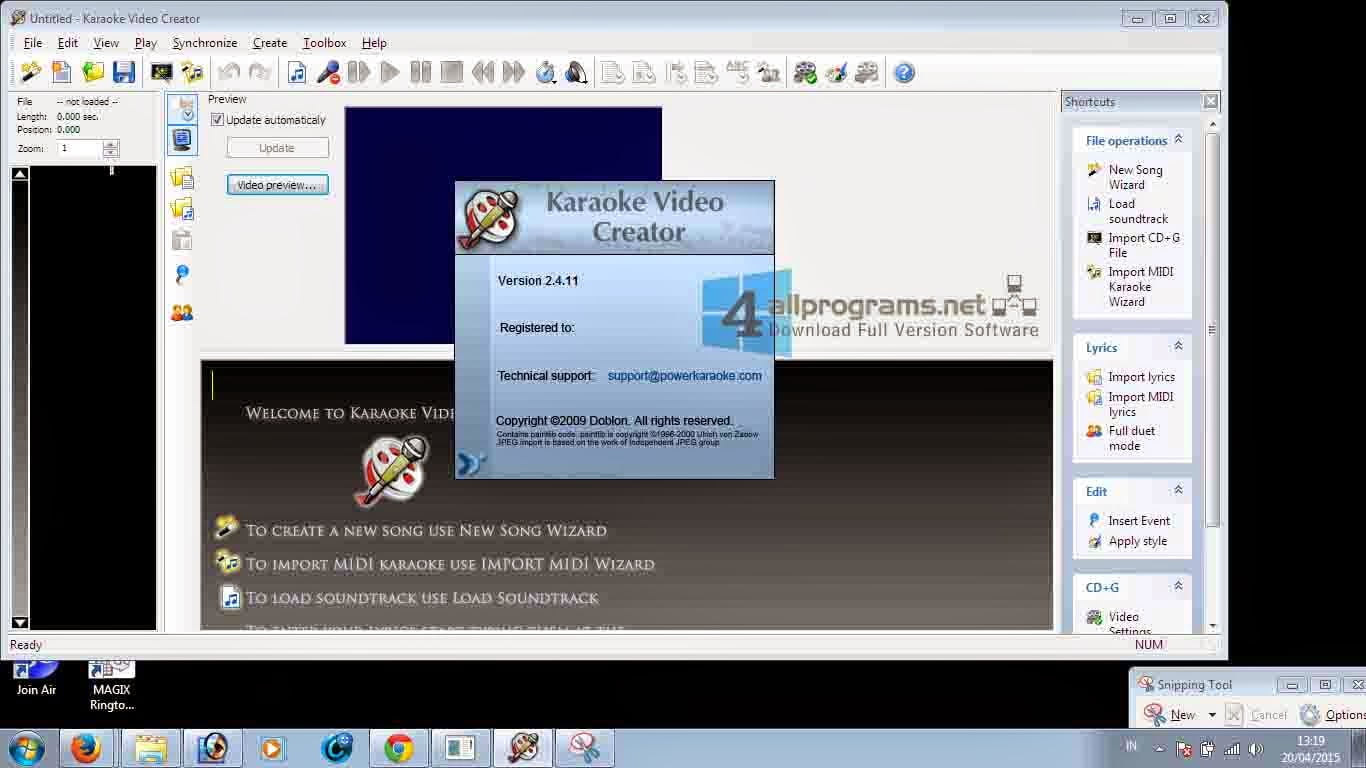The height and width of the screenshot is (768, 1366).
Task: Open the playback speed clock dropdown icon
Action: point(546,72)
